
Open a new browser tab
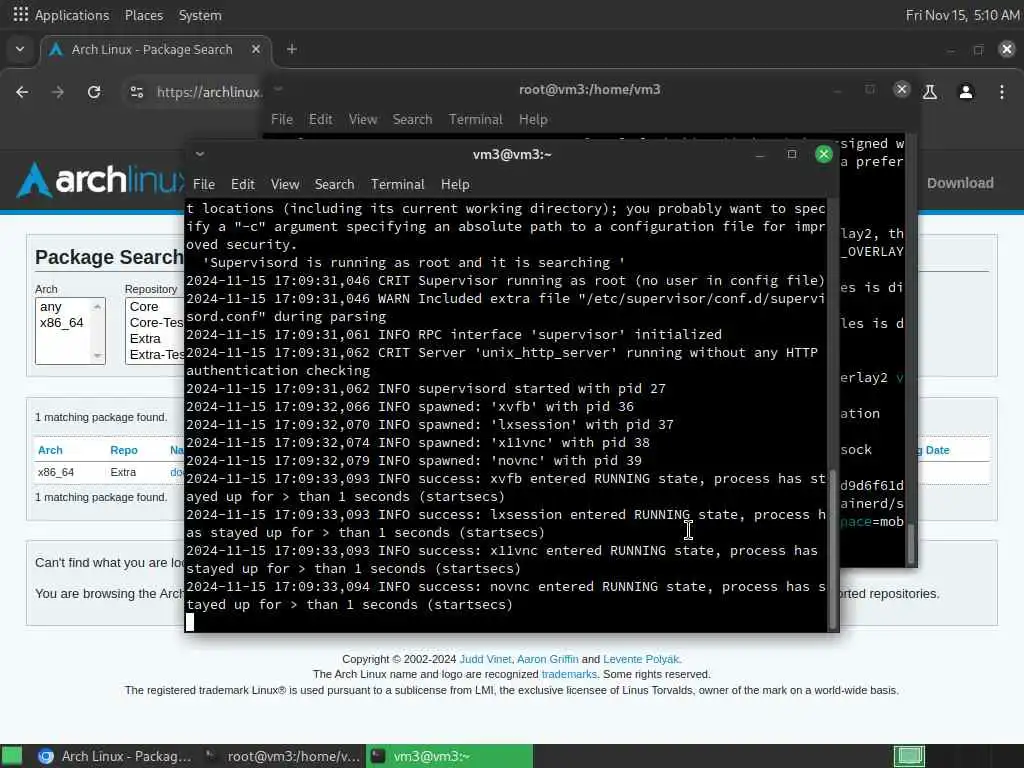[292, 49]
